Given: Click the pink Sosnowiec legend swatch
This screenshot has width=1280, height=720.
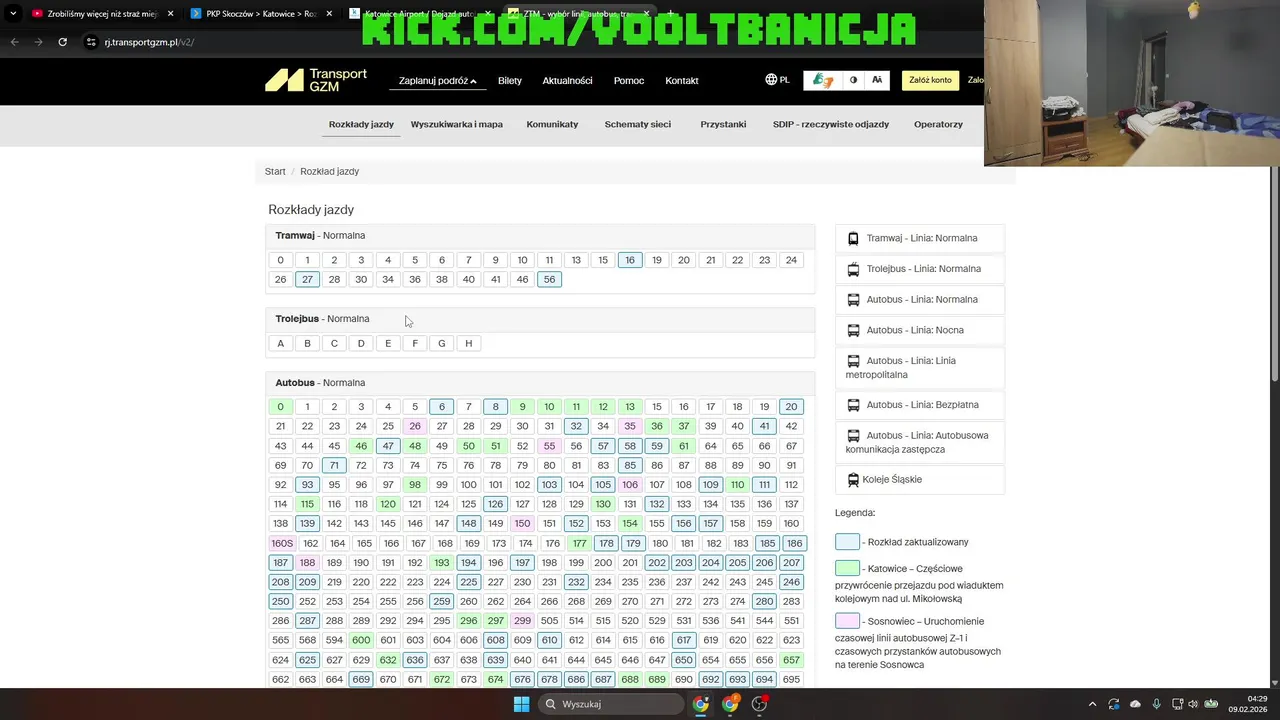Looking at the screenshot, I should click(x=847, y=621).
